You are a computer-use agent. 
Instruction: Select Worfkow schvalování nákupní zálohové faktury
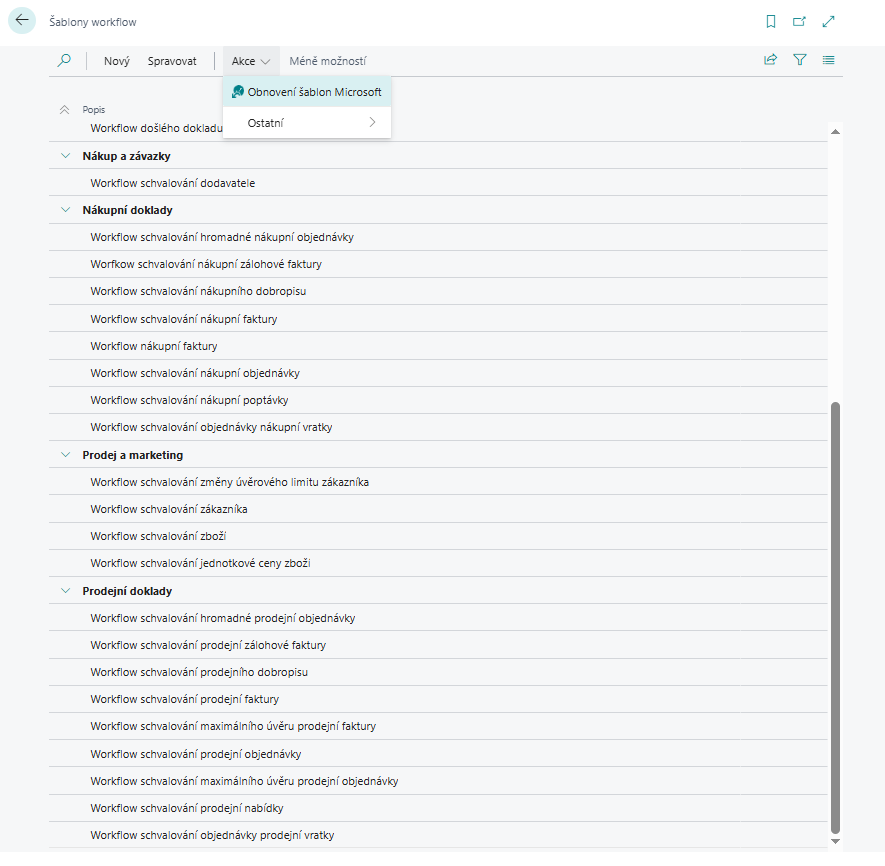pos(438,264)
